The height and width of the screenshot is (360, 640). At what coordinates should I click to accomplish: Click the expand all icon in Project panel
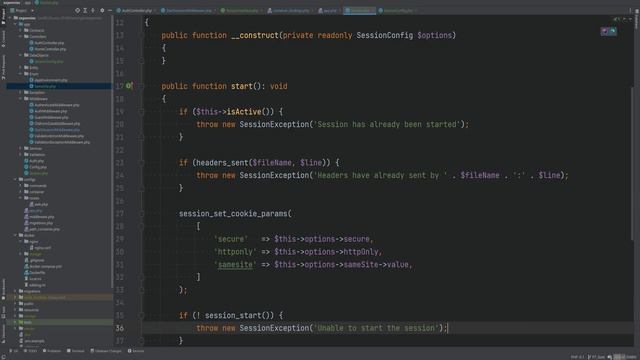[x=85, y=10]
